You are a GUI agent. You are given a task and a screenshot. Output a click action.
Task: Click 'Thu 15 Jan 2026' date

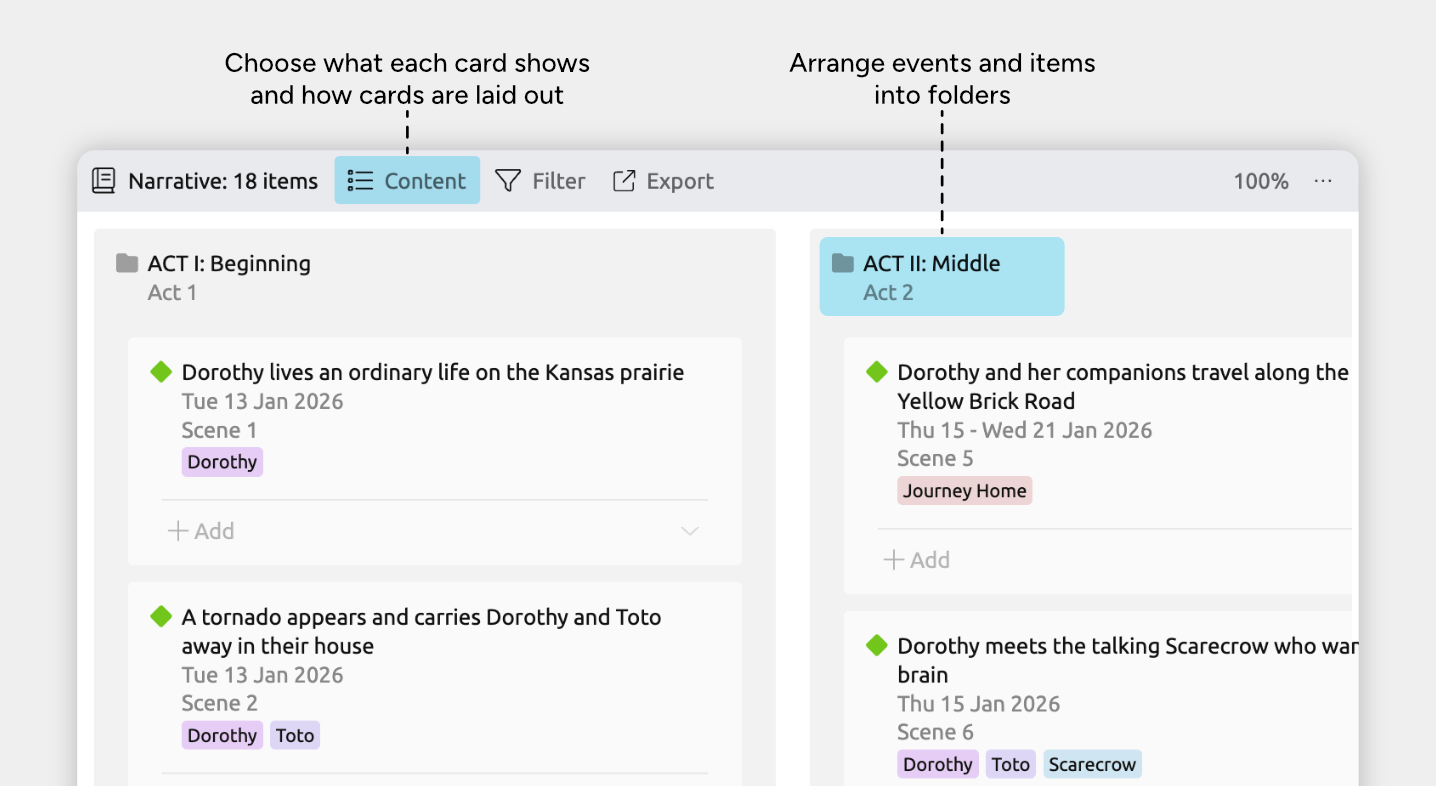pos(979,703)
